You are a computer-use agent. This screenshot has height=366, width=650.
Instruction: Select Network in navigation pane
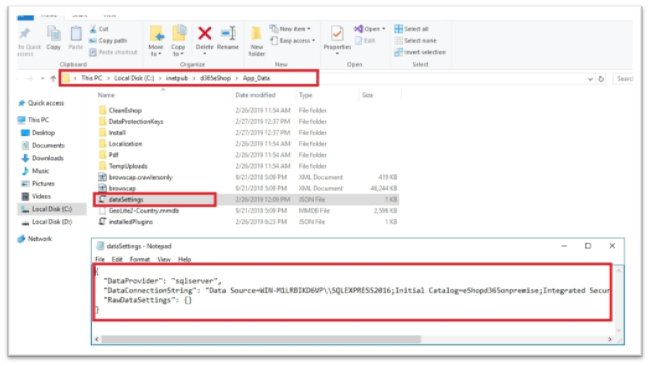click(35, 239)
